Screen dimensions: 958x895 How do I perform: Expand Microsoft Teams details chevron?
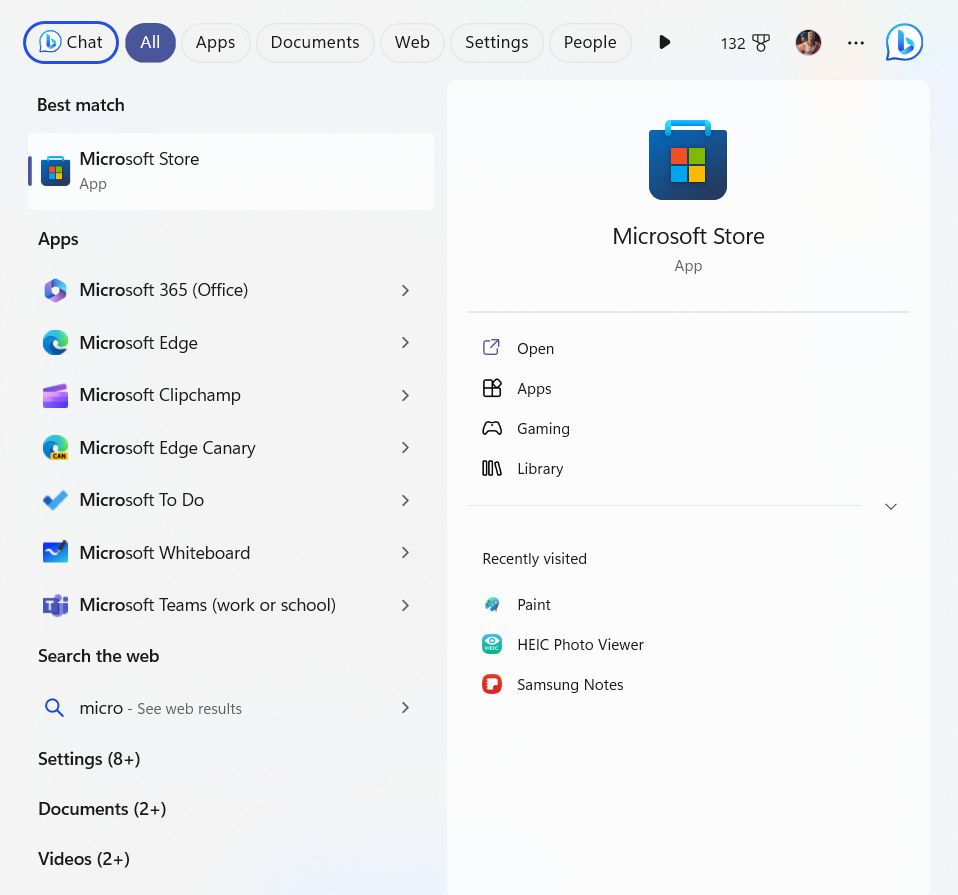(405, 605)
